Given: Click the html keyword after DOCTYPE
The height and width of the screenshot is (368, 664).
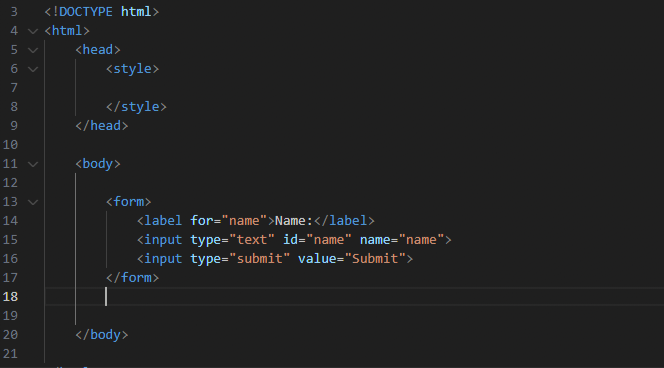Looking at the screenshot, I should [136, 12].
